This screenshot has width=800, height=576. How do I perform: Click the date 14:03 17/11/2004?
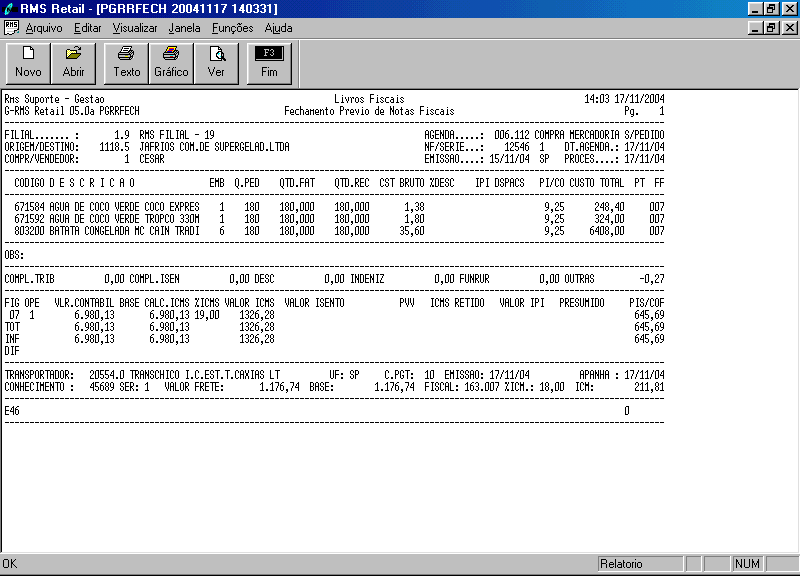pos(624,99)
